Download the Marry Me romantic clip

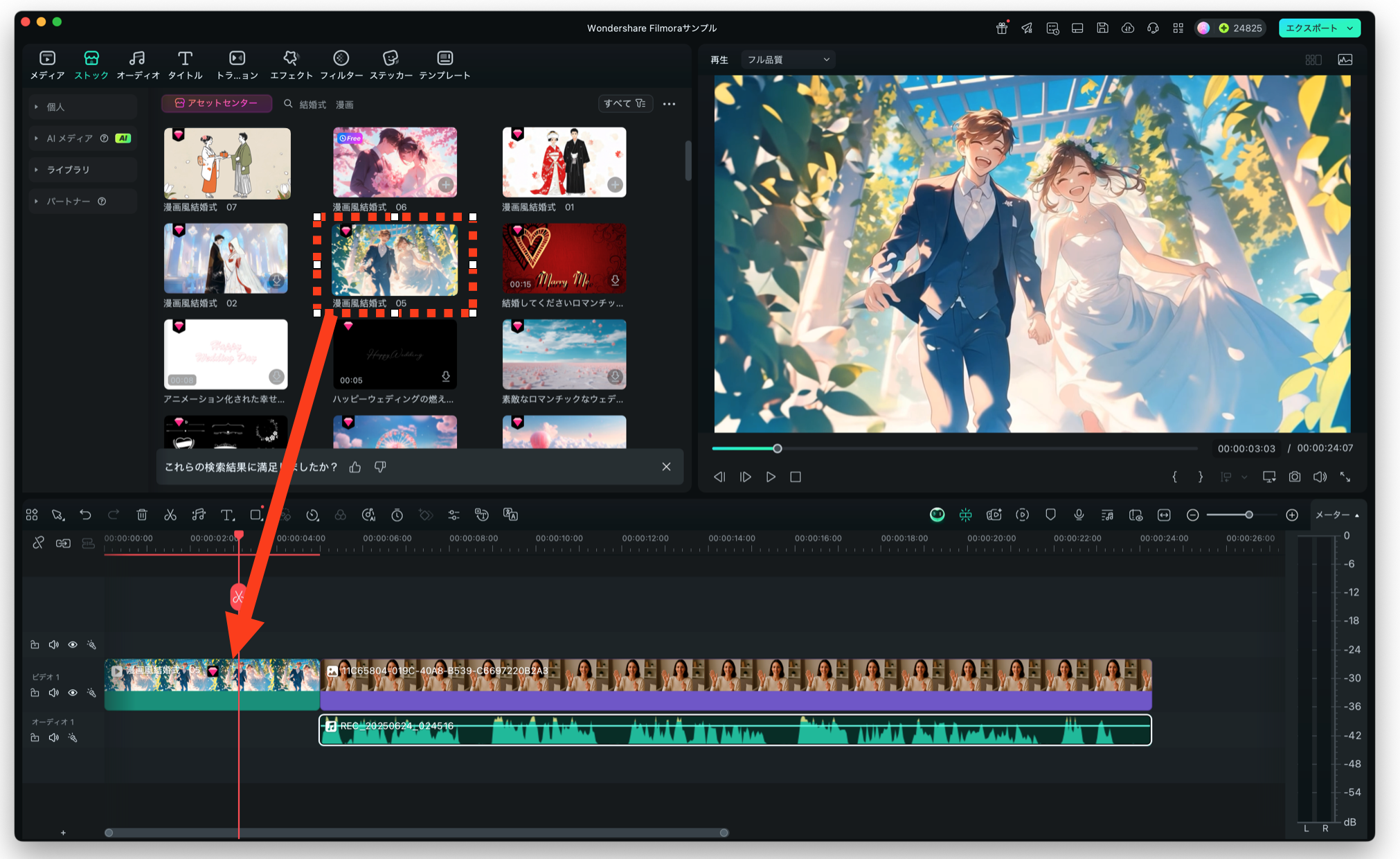[615, 281]
